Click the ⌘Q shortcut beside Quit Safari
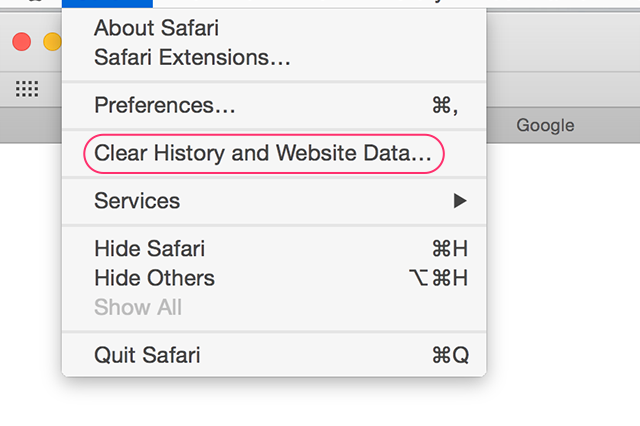The width and height of the screenshot is (640, 426). point(451,355)
